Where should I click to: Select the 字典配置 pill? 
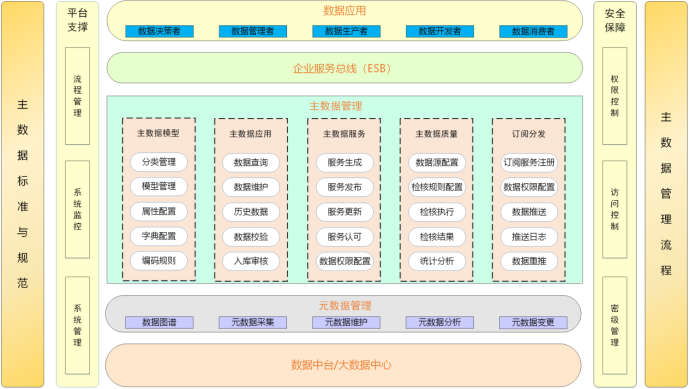(159, 236)
